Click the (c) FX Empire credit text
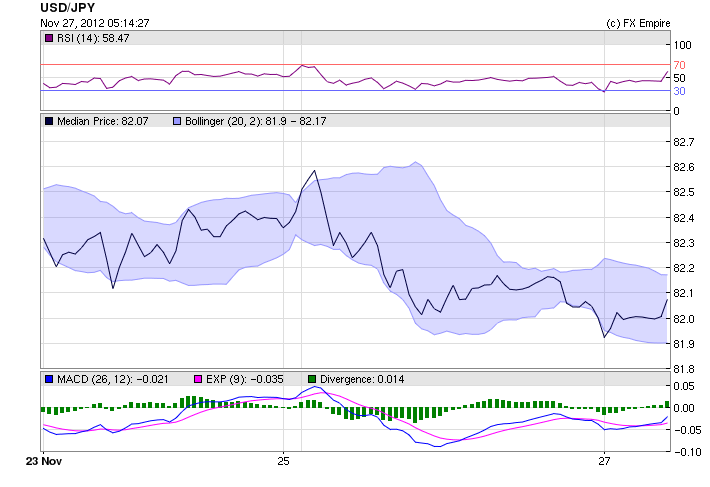 click(638, 22)
